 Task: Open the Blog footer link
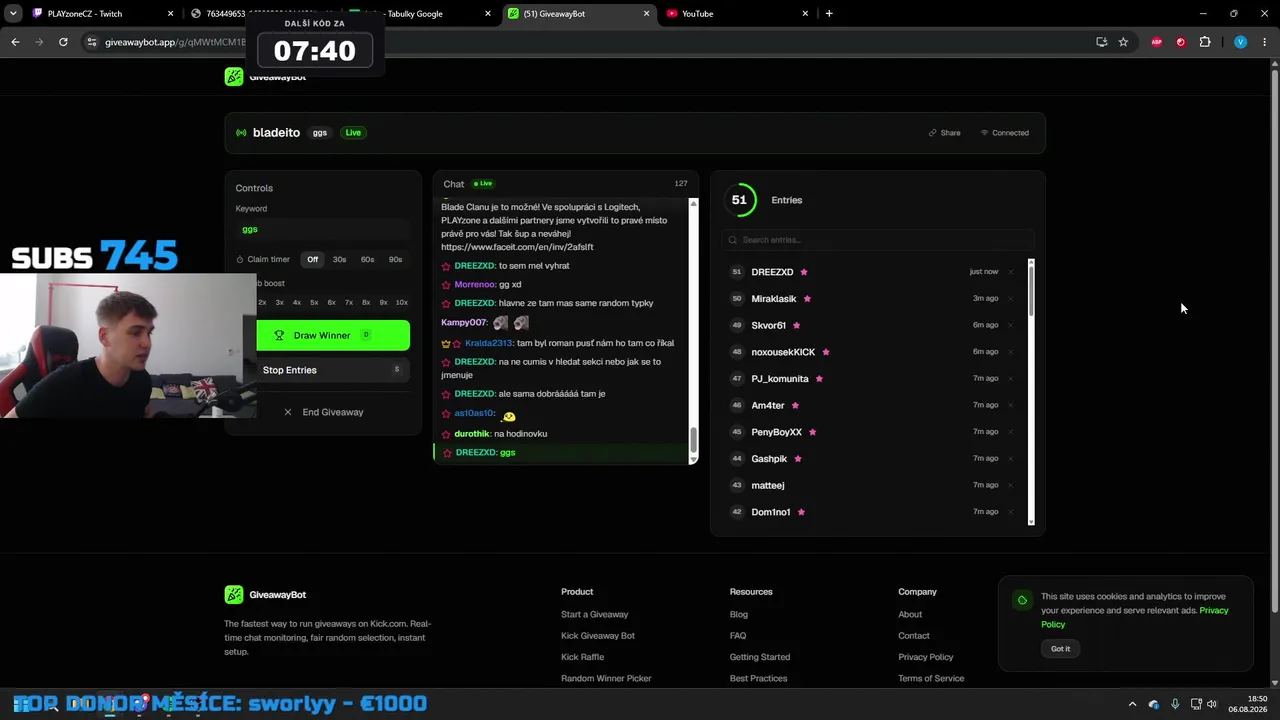pos(739,615)
